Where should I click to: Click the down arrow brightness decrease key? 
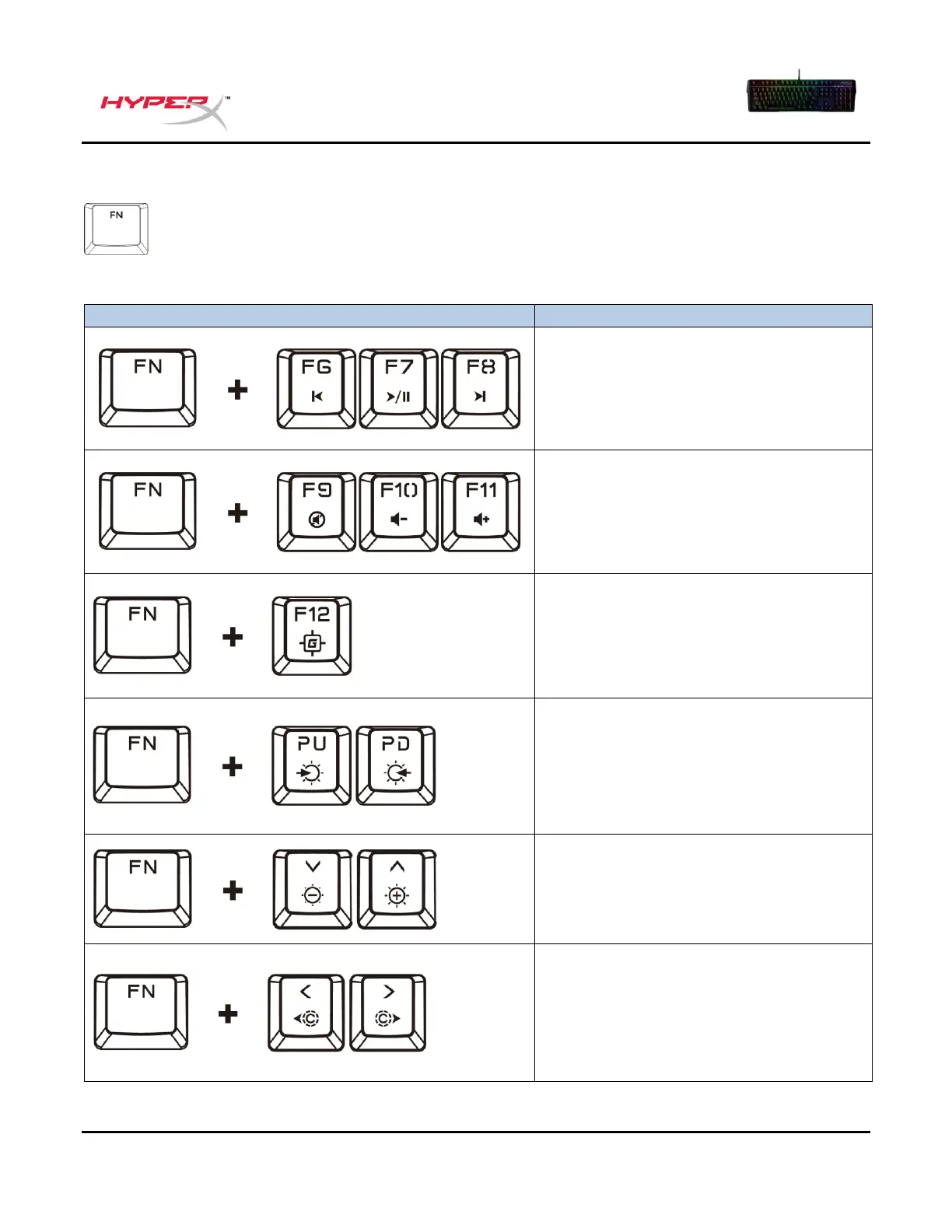point(313,890)
